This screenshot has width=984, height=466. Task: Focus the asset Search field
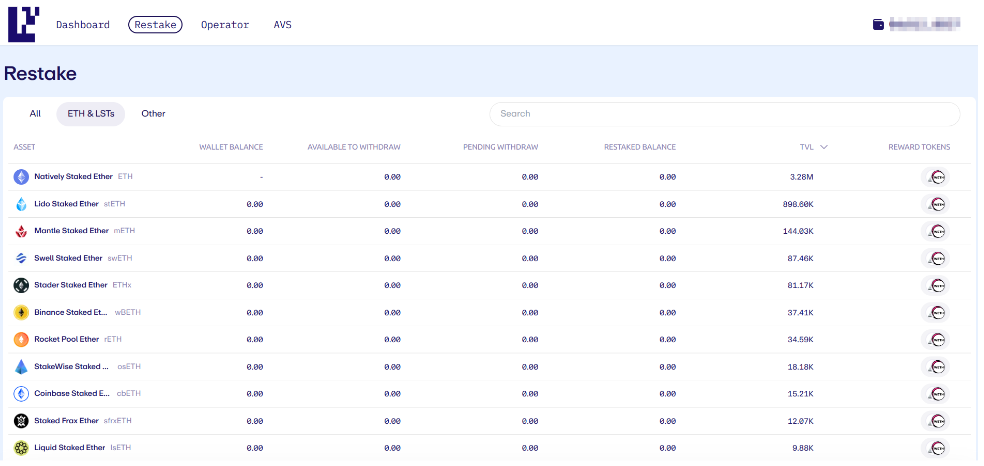[x=725, y=114]
